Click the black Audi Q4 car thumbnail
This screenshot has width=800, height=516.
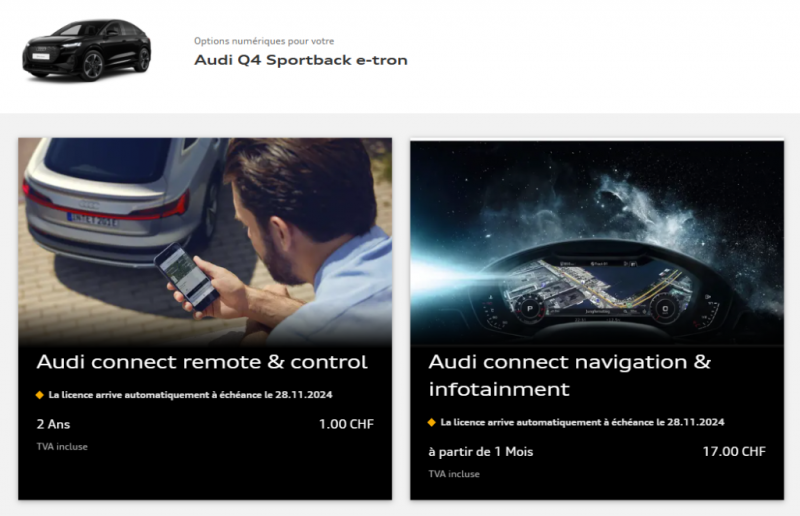pos(87,50)
